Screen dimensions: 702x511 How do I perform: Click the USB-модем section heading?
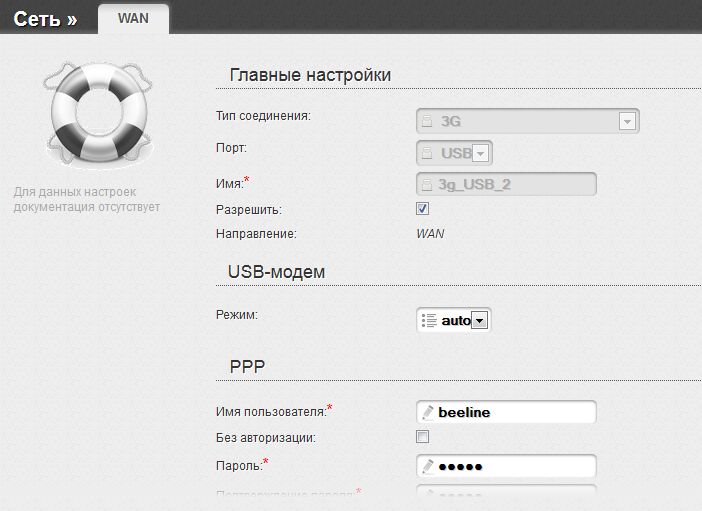pyautogui.click(x=276, y=272)
